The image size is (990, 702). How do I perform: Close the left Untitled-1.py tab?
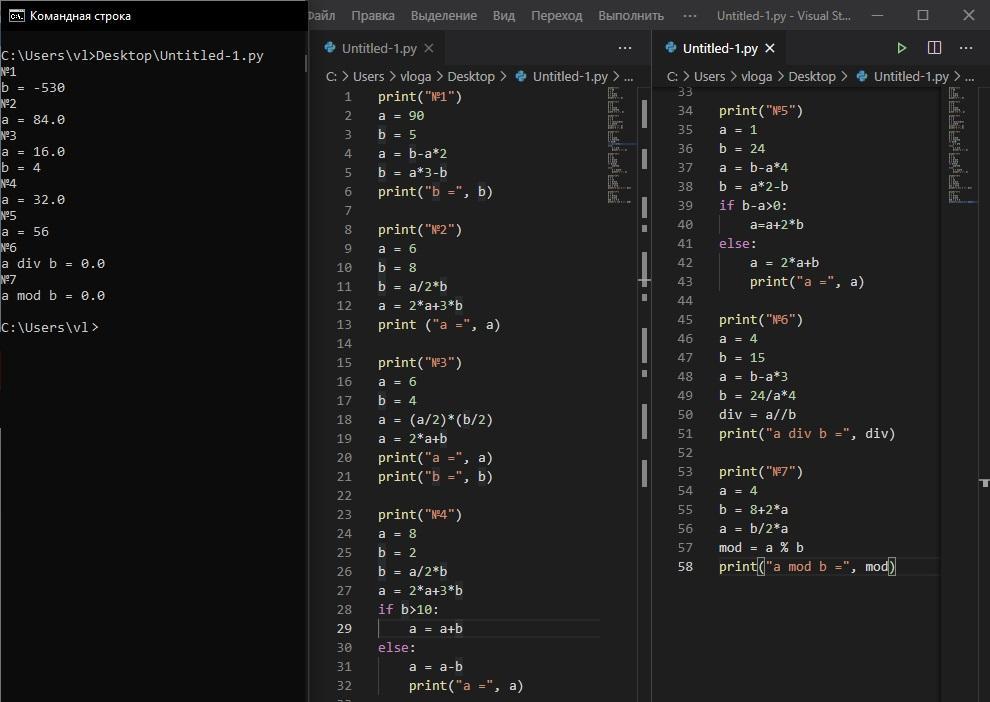click(x=428, y=48)
